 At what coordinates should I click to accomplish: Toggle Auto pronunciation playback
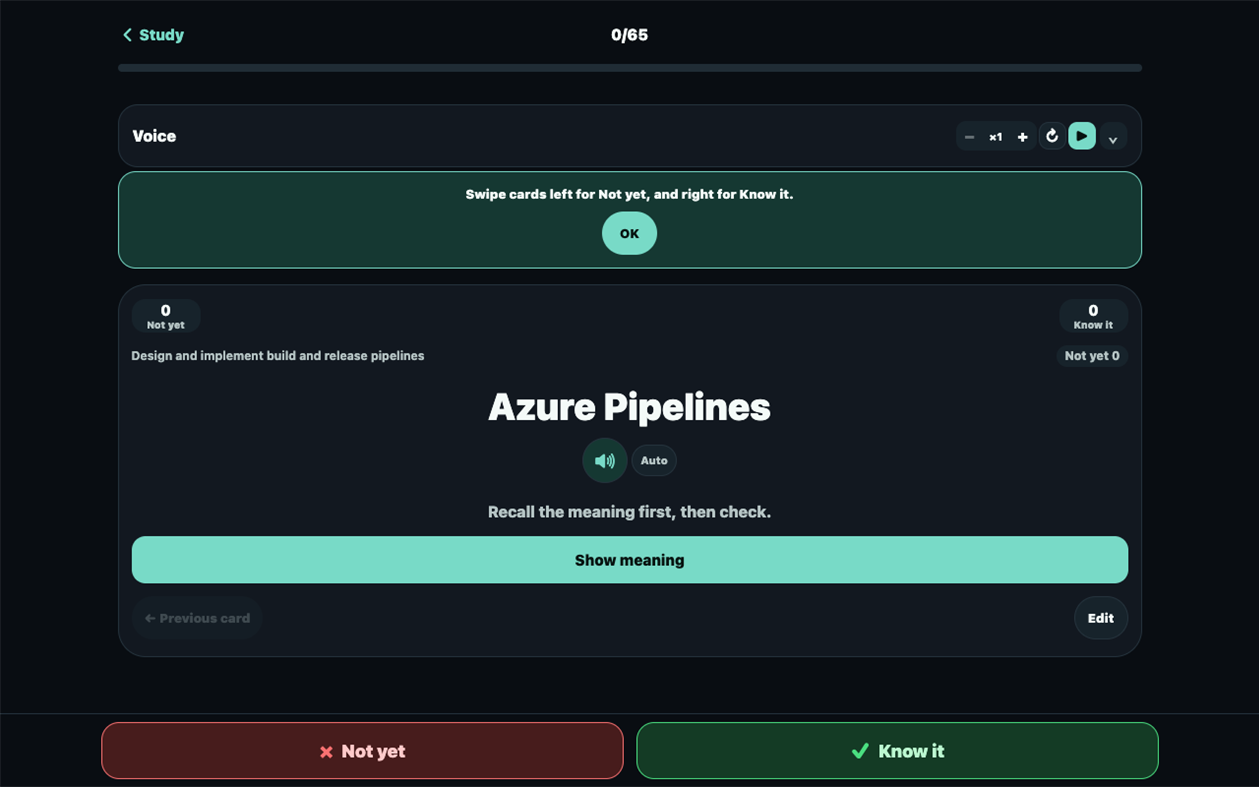click(x=654, y=461)
